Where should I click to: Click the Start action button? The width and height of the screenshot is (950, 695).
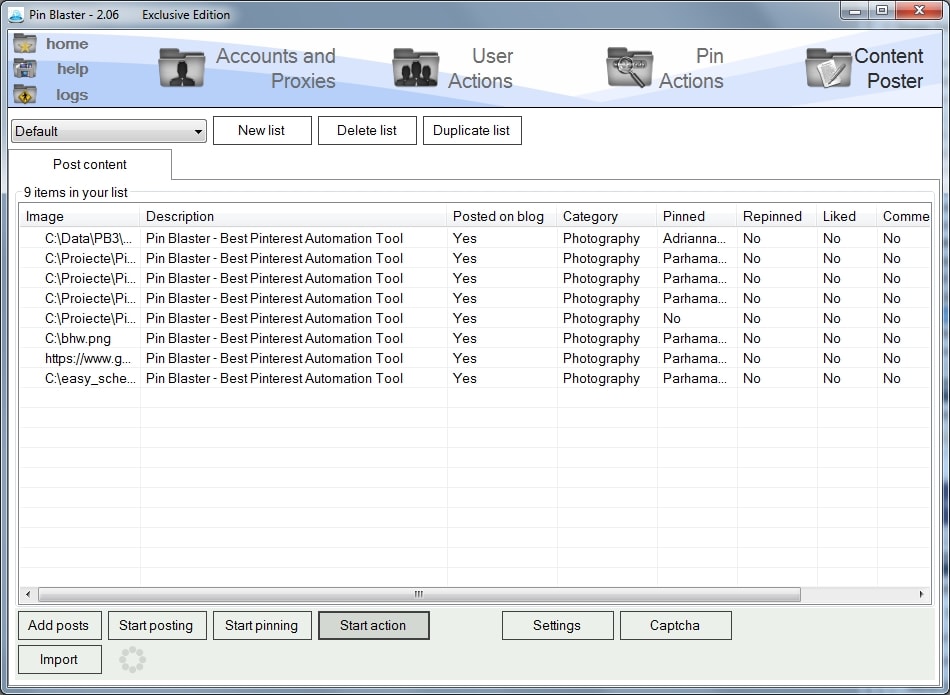click(x=374, y=625)
